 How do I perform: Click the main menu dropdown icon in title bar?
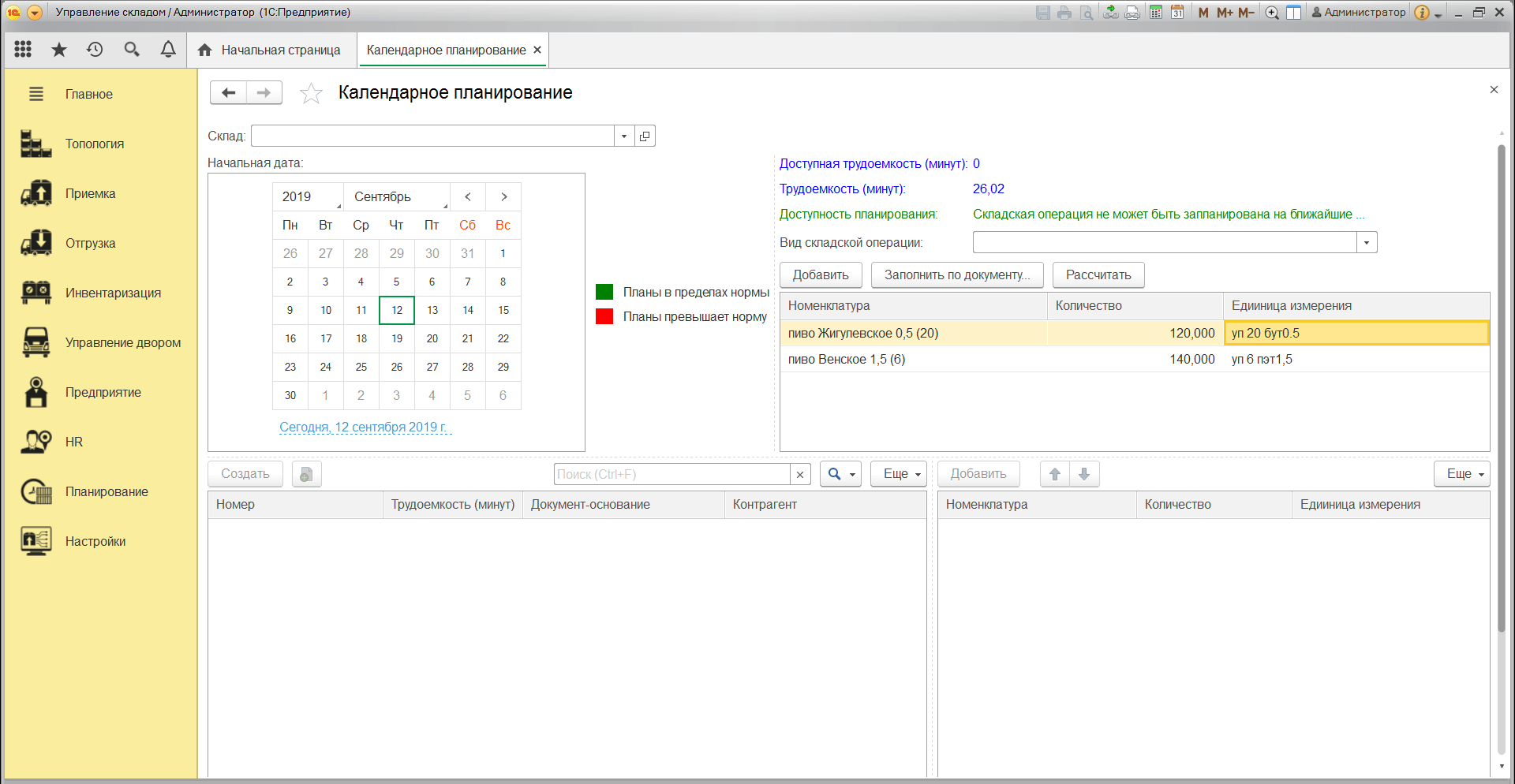pos(35,13)
